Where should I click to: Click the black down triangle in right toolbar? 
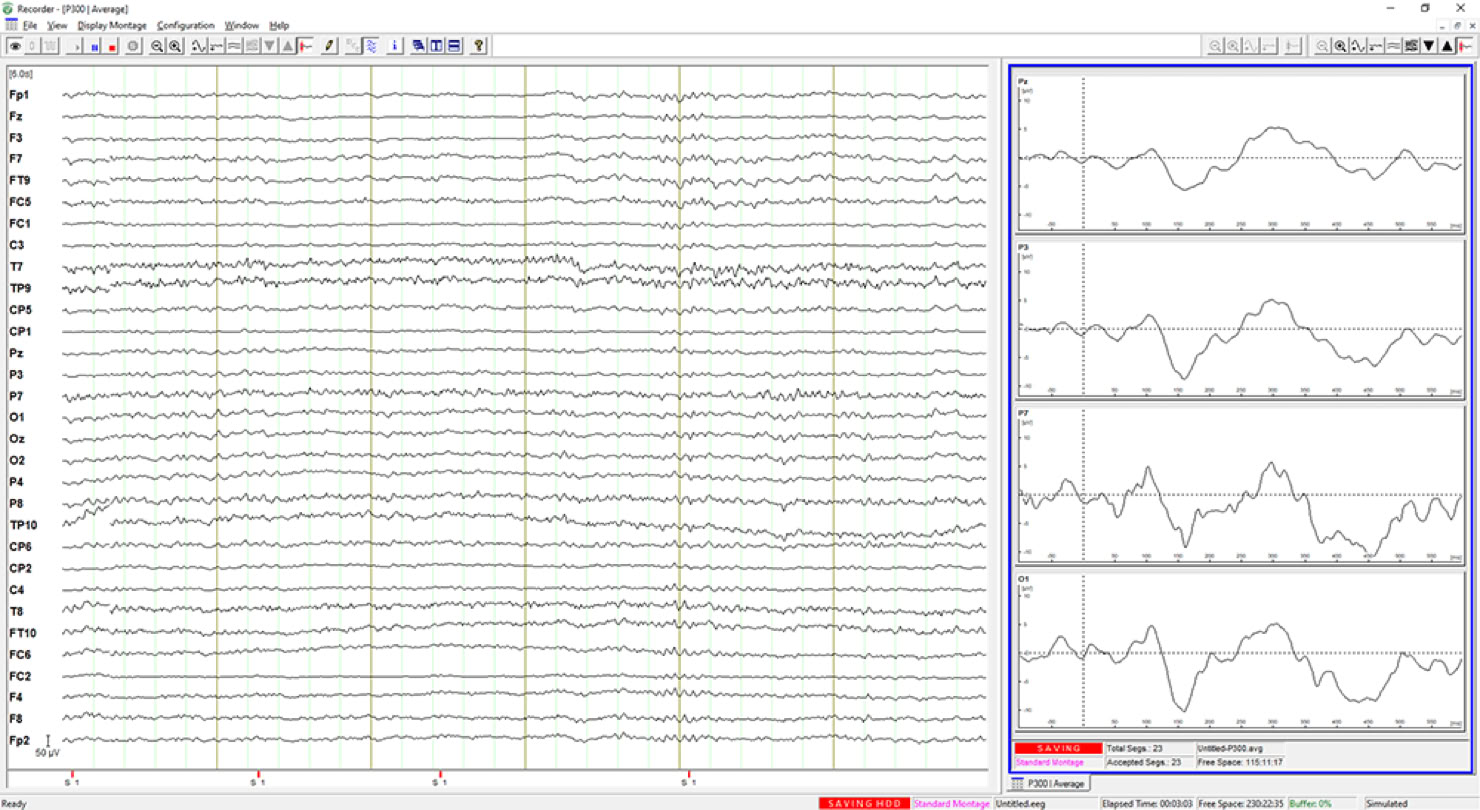(1428, 46)
